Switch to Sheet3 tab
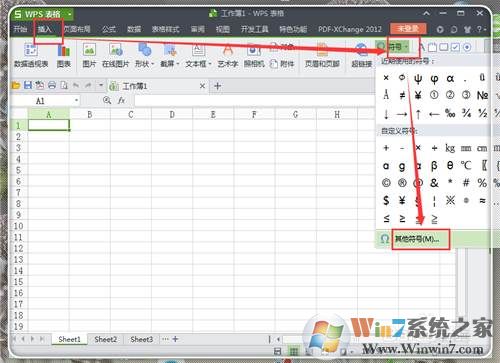This screenshot has height=363, width=500. (x=142, y=339)
